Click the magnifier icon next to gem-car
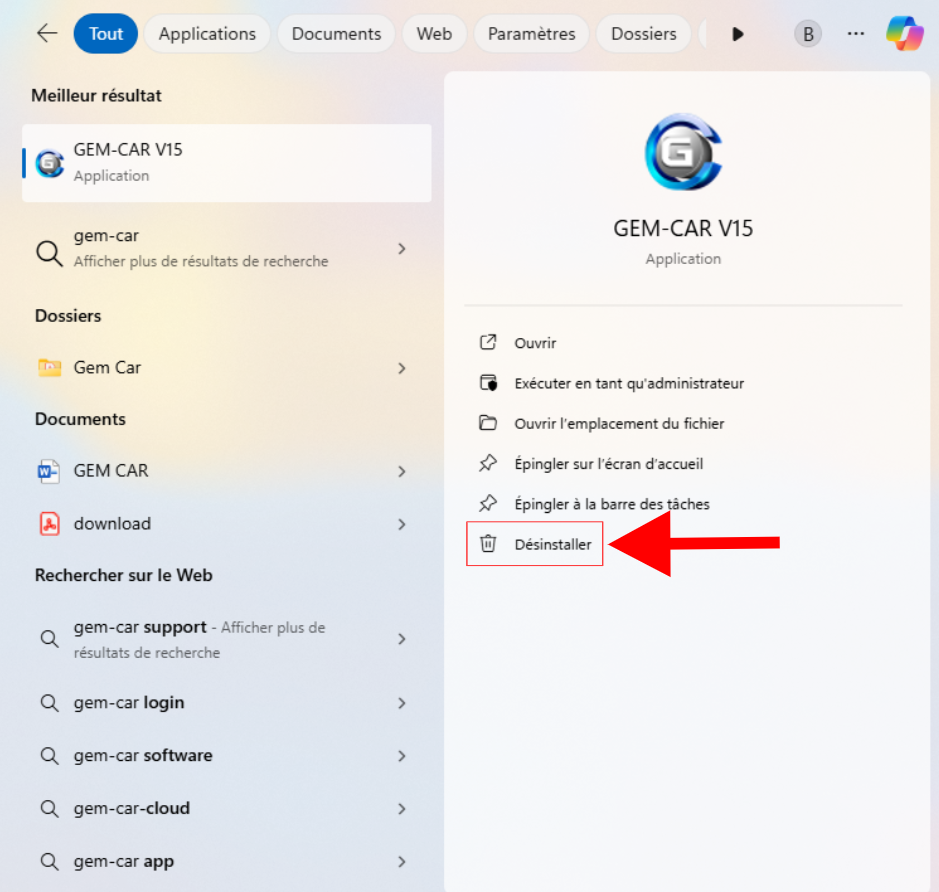The height and width of the screenshot is (892, 939). pos(49,253)
